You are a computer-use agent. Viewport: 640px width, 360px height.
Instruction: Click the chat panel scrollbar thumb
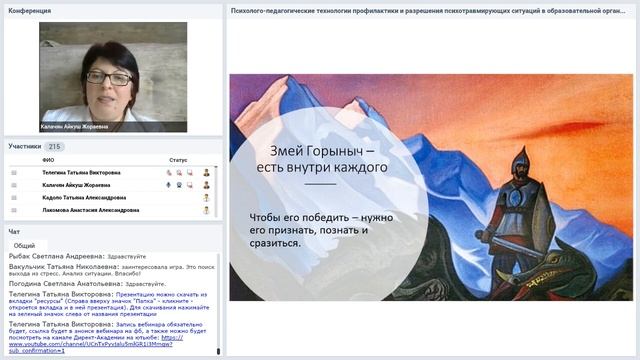click(218, 351)
